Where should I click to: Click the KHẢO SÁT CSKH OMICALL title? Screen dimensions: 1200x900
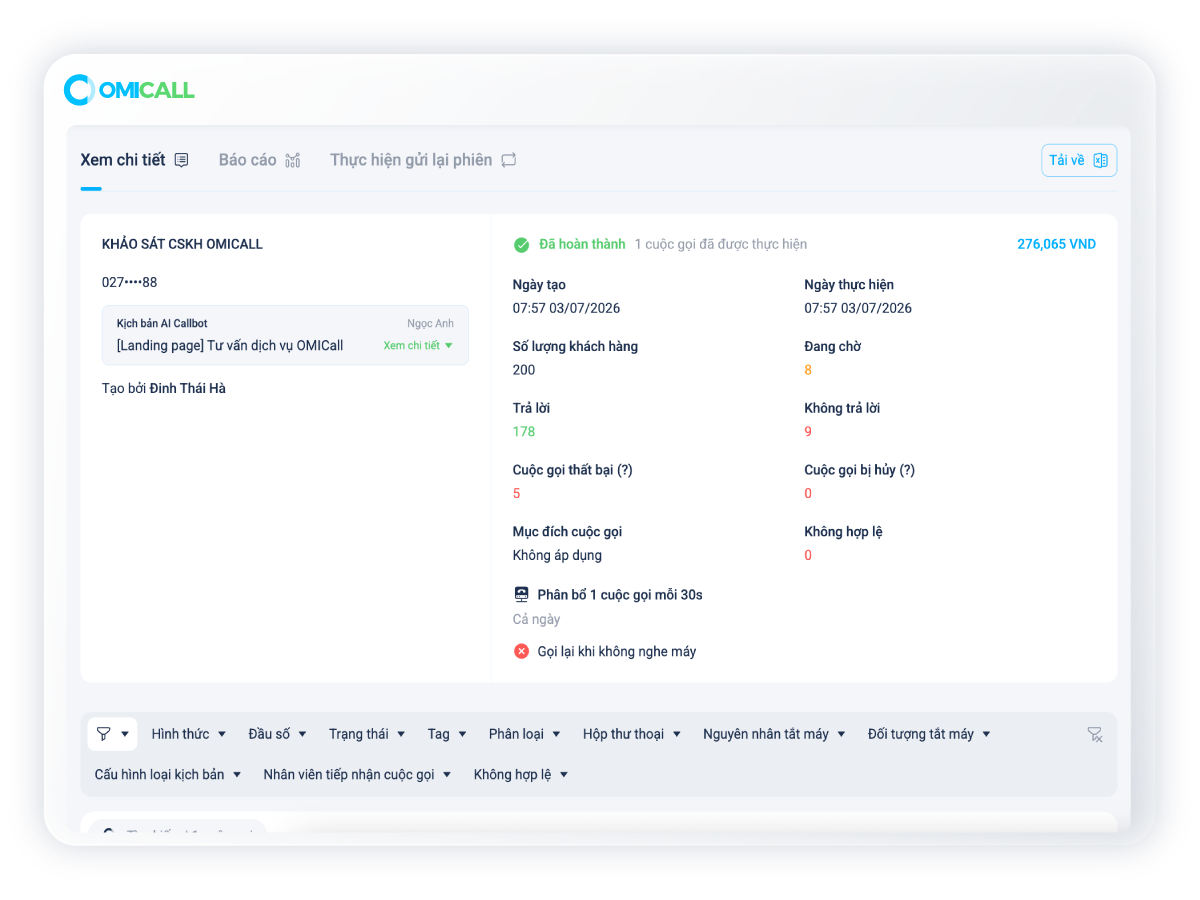click(183, 244)
